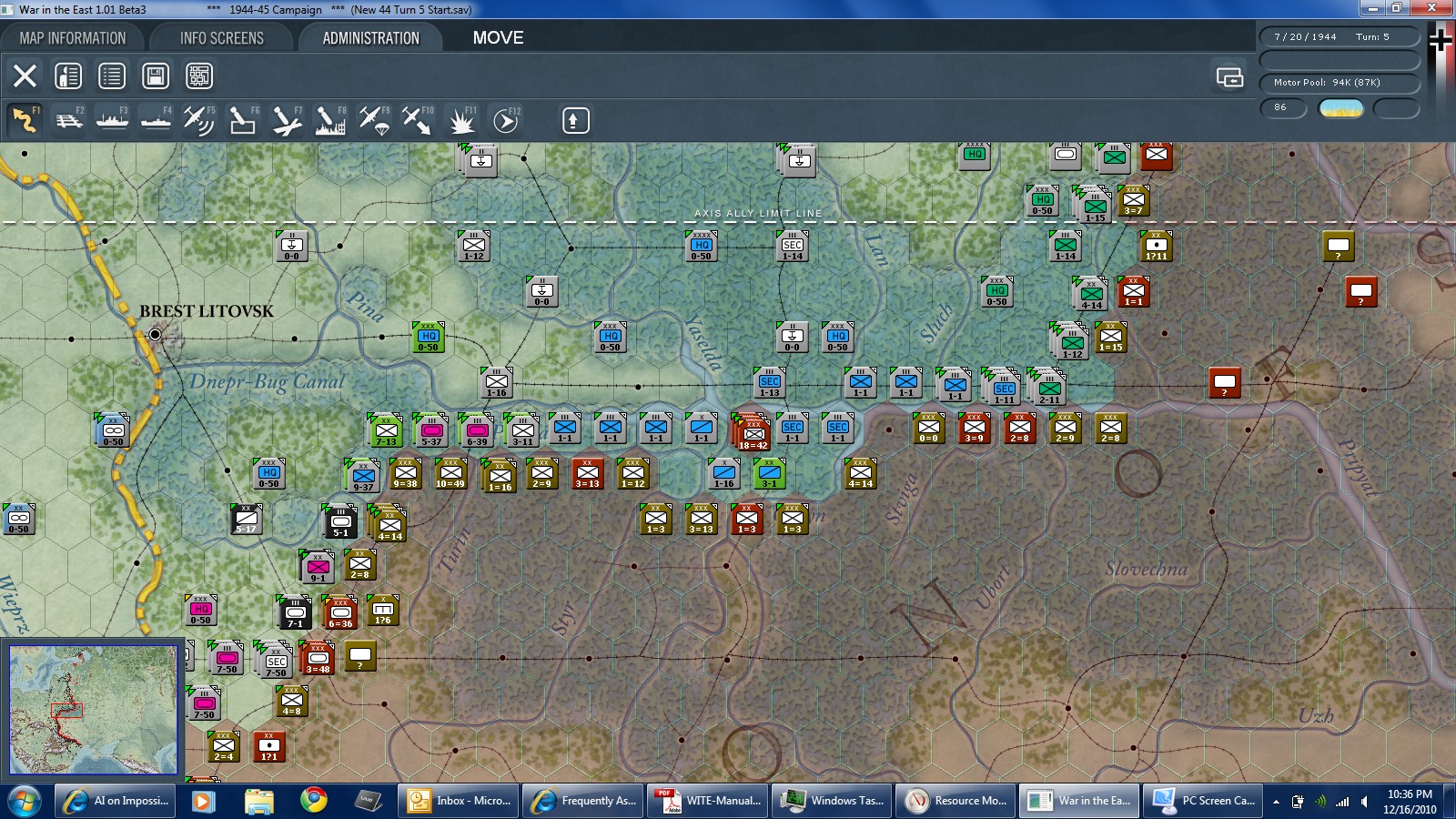The image size is (1456, 819).
Task: Open the INFO SCREENS tab
Action: tap(221, 38)
